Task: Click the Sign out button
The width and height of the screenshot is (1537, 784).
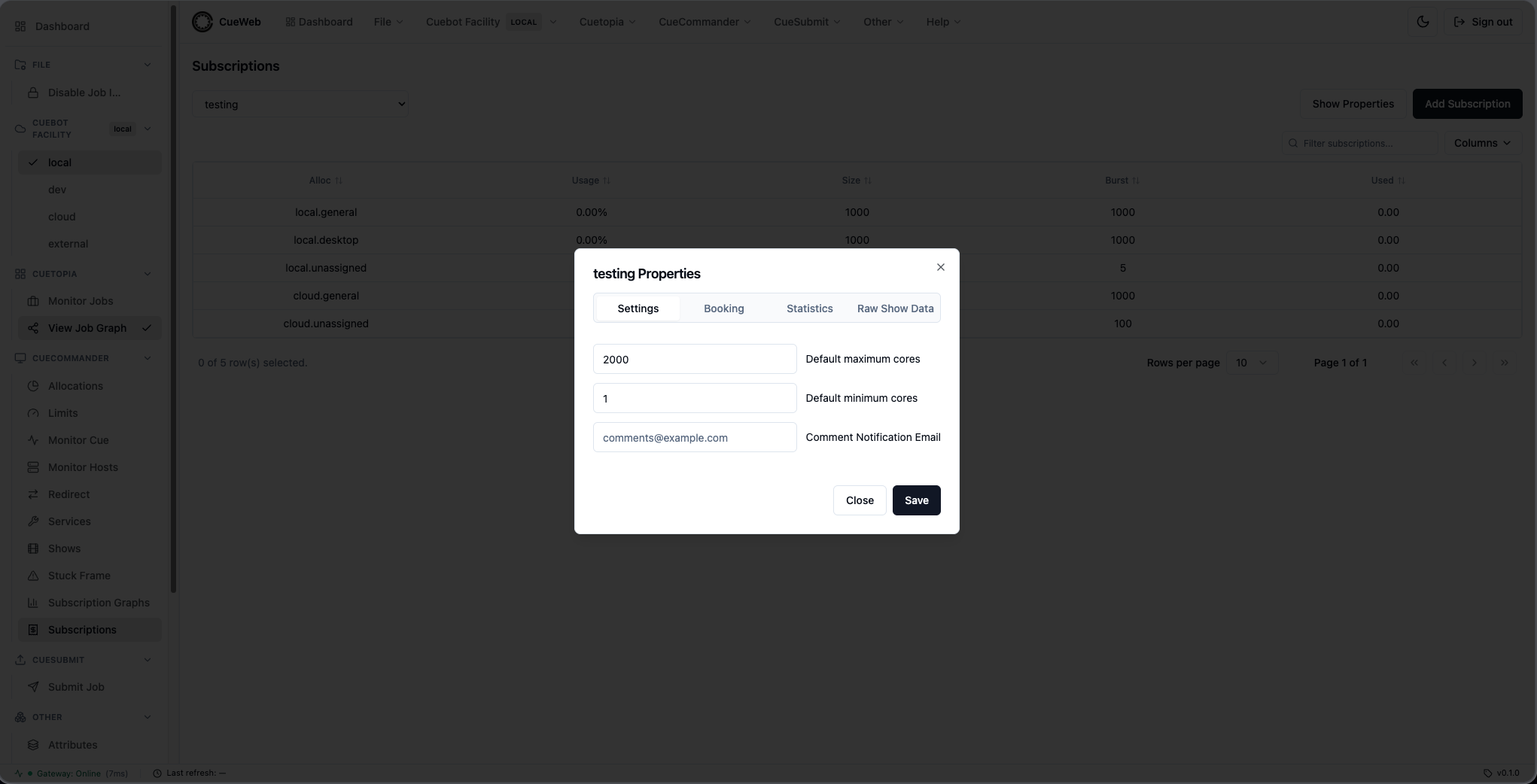Action: click(x=1483, y=22)
